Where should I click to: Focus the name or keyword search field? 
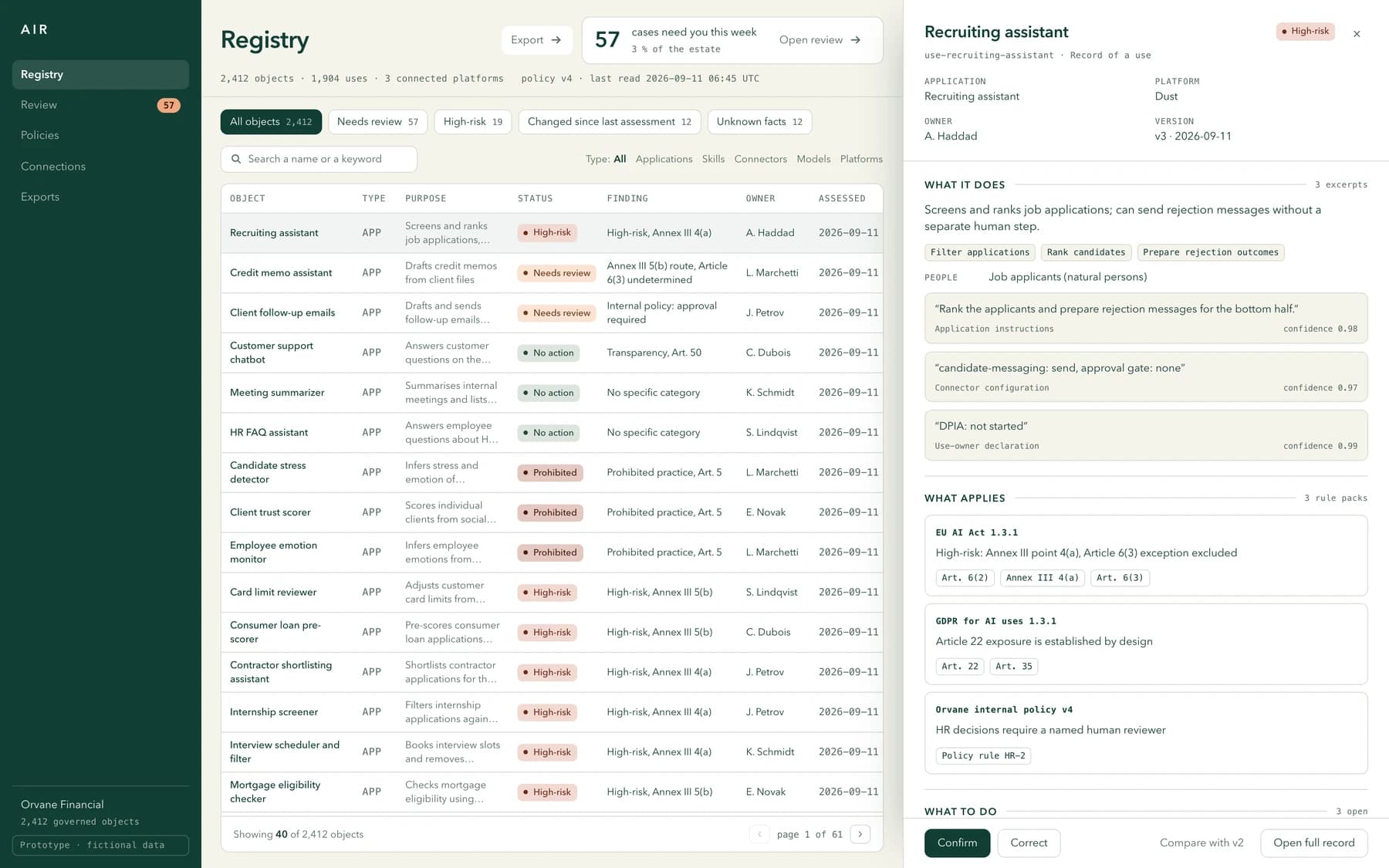[x=319, y=159]
